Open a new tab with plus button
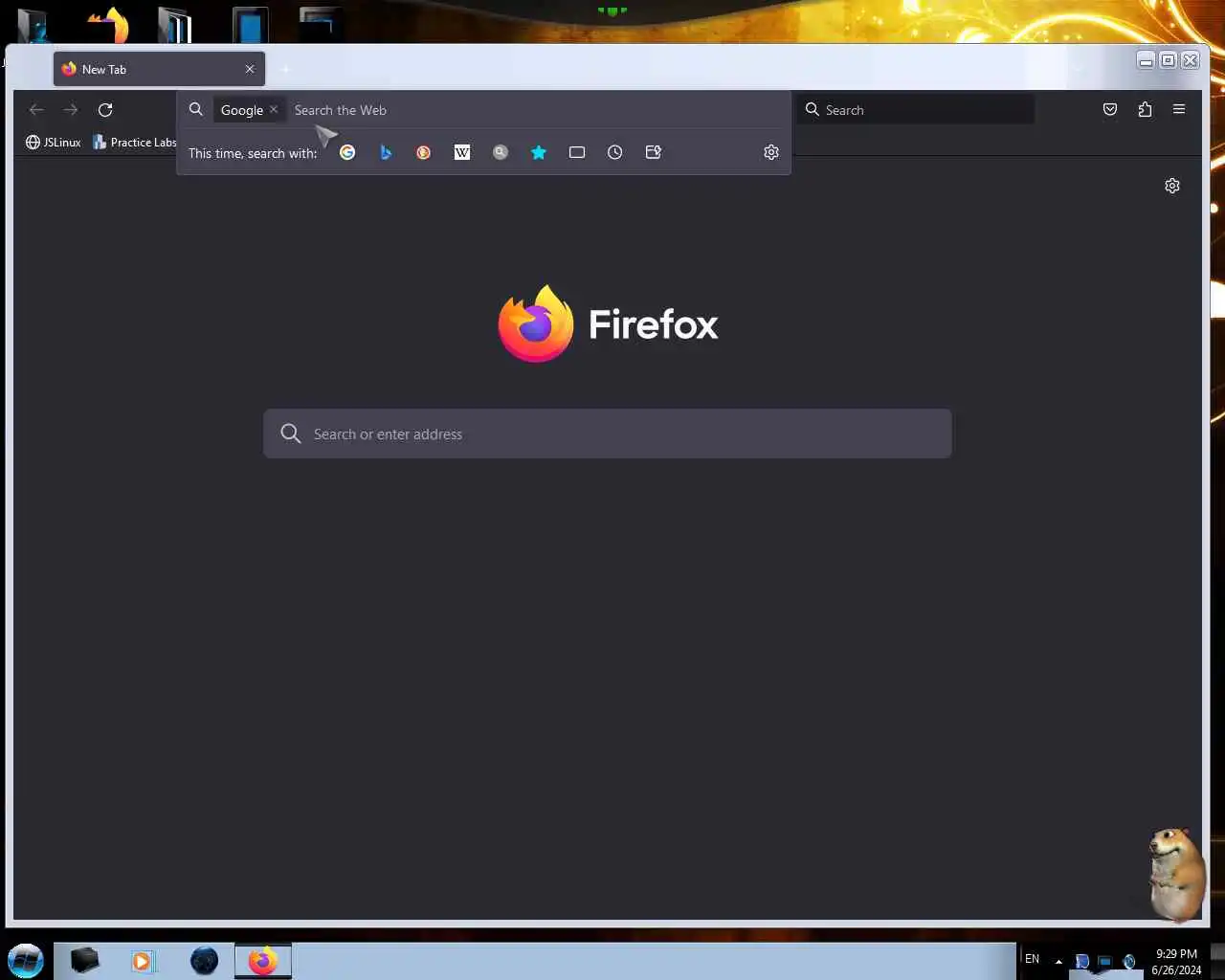The width and height of the screenshot is (1225, 980). click(285, 69)
